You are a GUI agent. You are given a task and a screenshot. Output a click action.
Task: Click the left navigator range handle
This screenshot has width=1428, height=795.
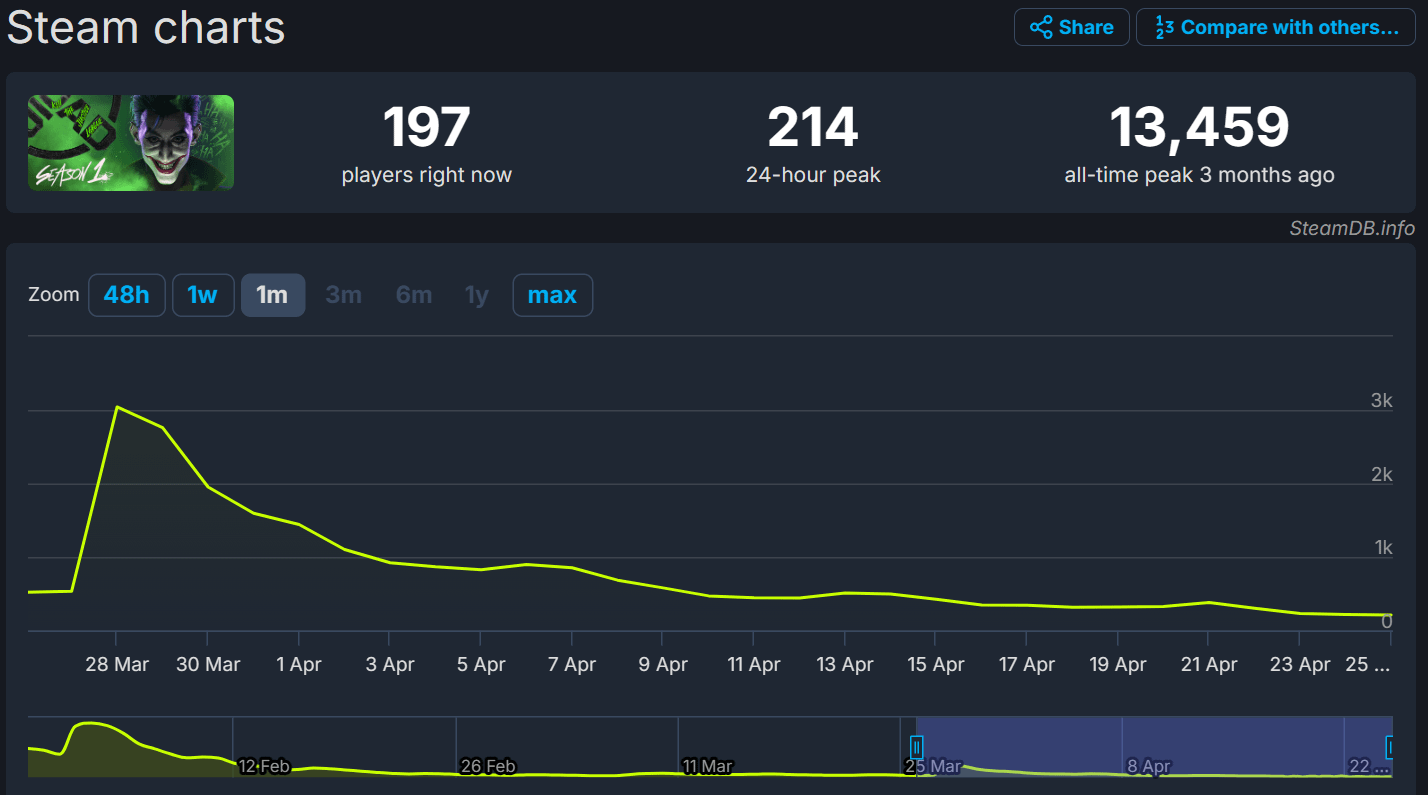click(916, 746)
